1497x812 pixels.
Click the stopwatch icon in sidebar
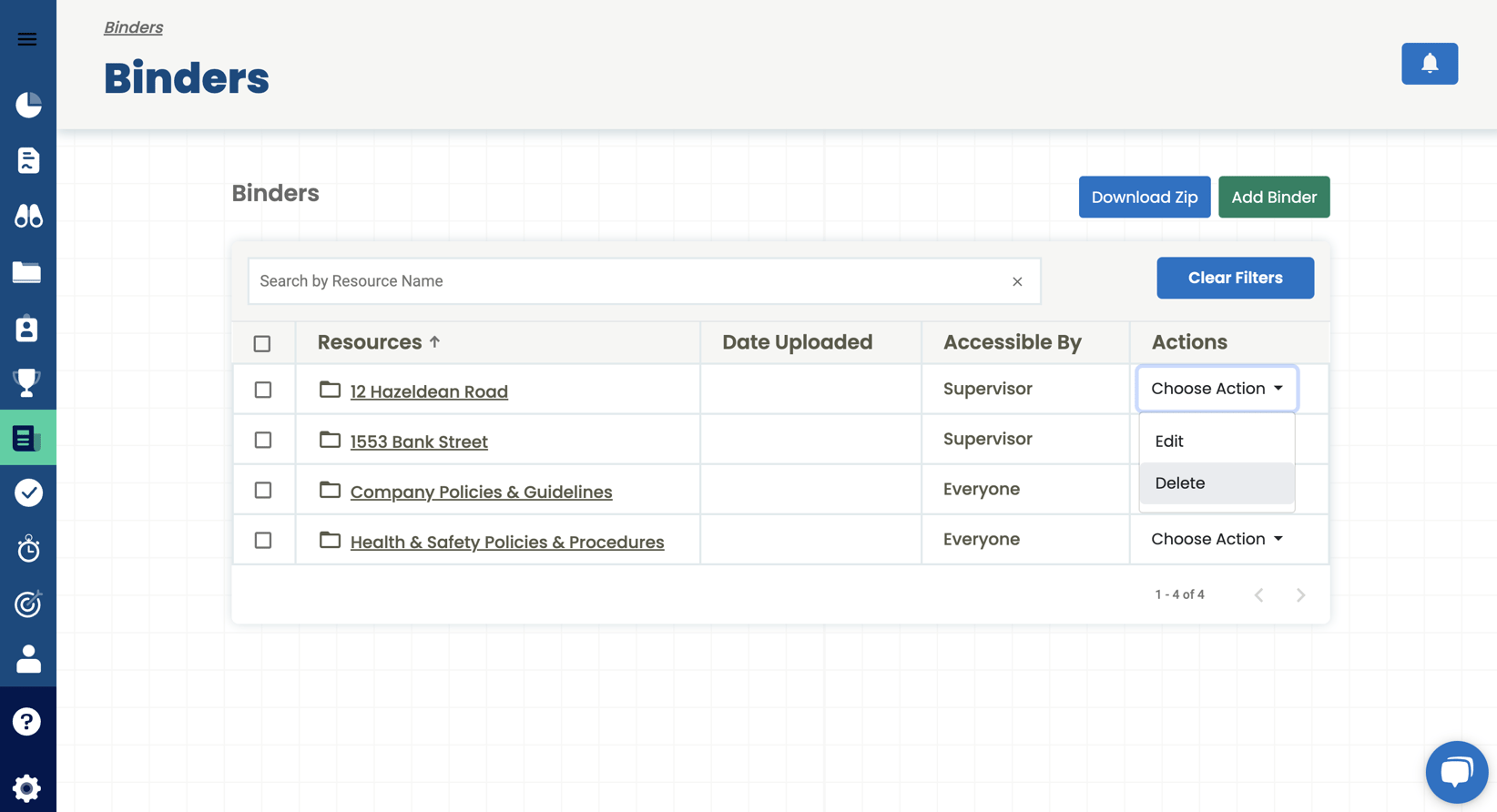click(x=28, y=549)
